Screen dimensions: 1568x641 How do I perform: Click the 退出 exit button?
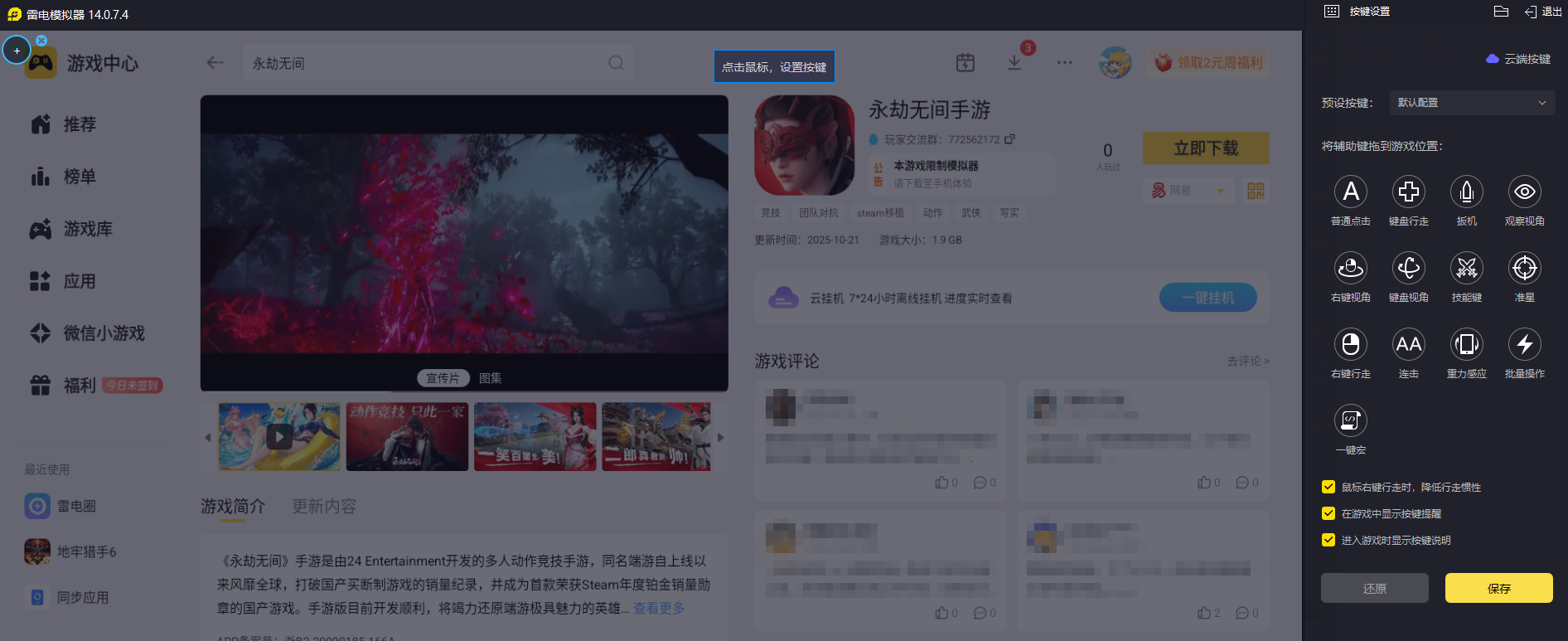(1543, 12)
